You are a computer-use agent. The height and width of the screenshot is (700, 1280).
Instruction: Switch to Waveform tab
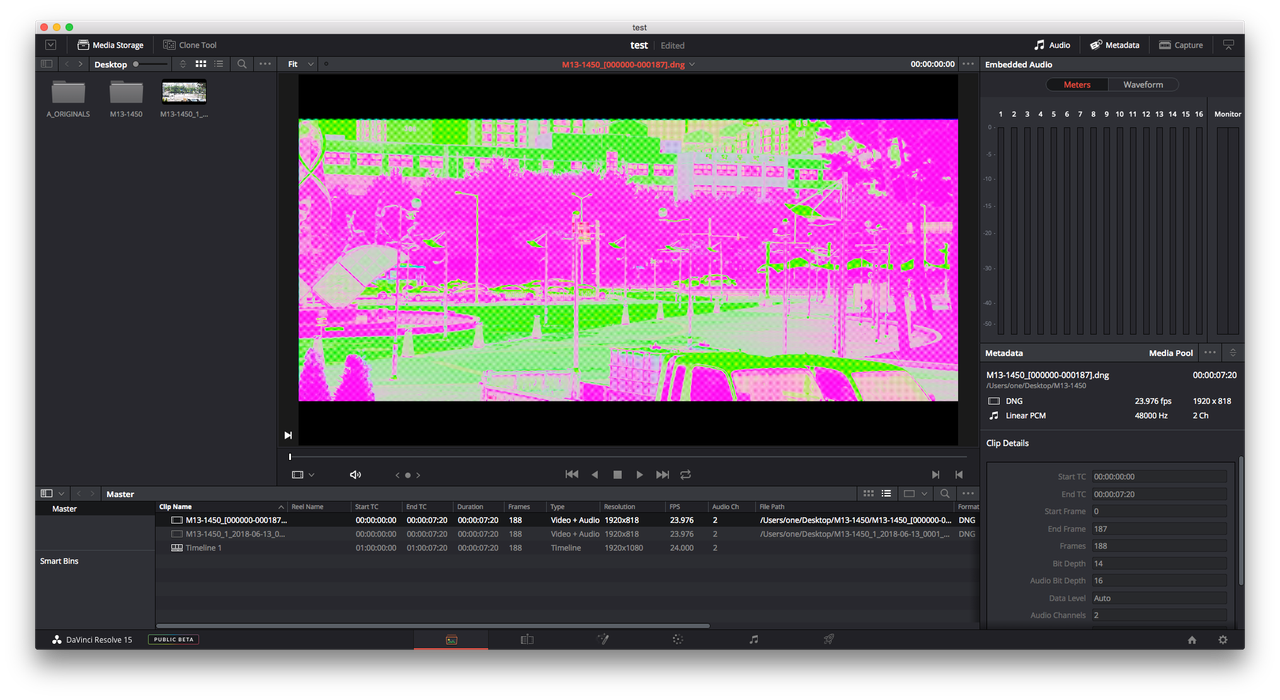[x=1143, y=85]
